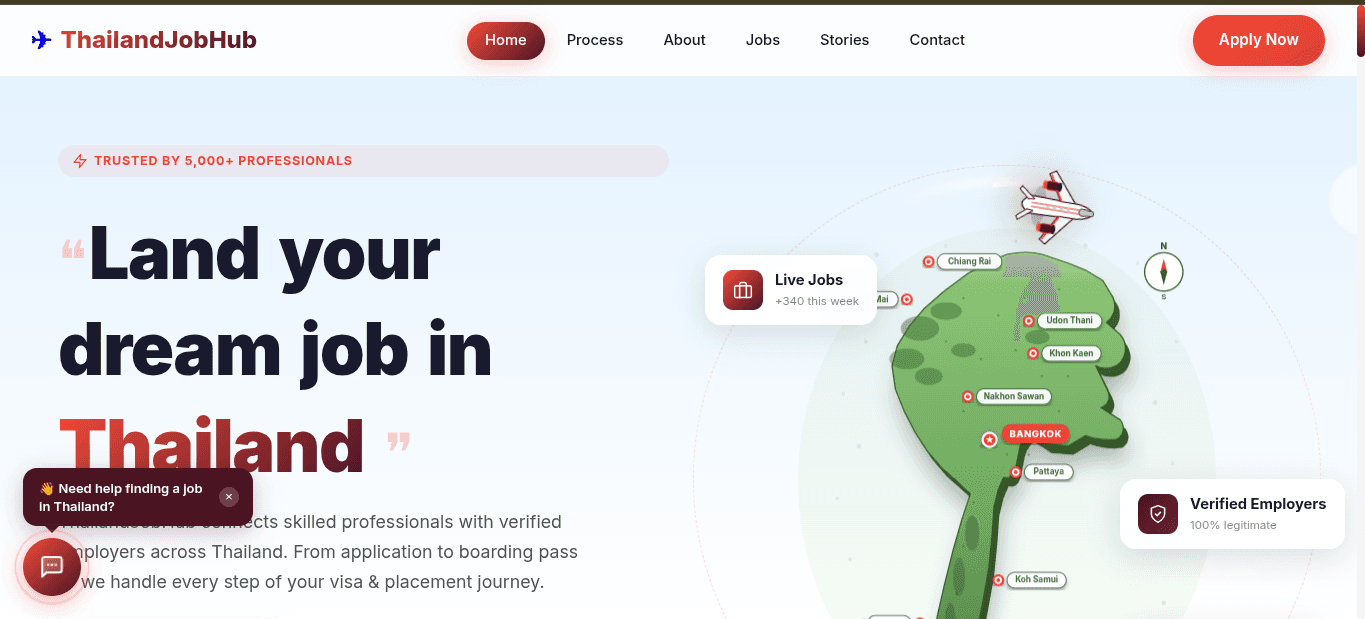1365x619 pixels.
Task: Select the Pattaya map label
Action: click(x=1048, y=471)
